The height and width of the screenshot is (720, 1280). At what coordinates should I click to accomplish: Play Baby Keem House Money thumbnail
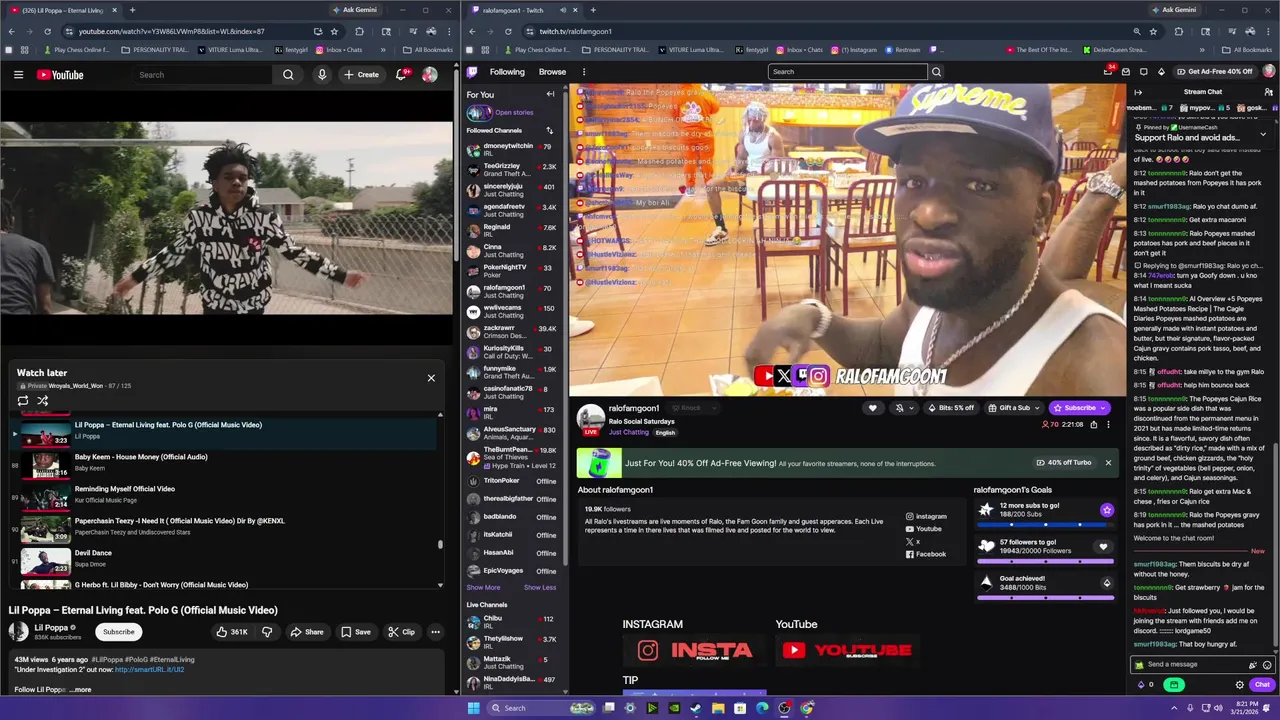click(x=45, y=464)
